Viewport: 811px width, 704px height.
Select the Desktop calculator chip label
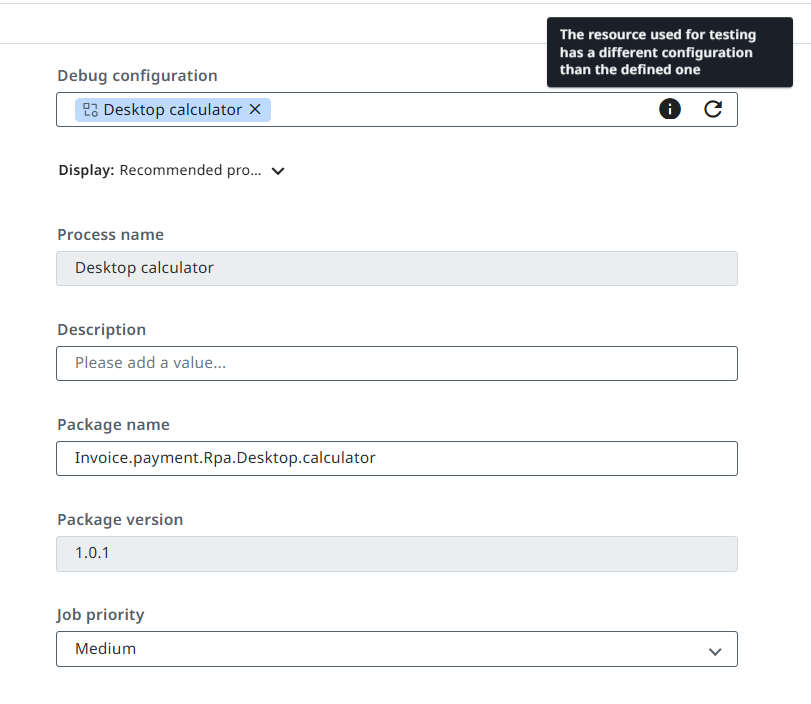[172, 110]
